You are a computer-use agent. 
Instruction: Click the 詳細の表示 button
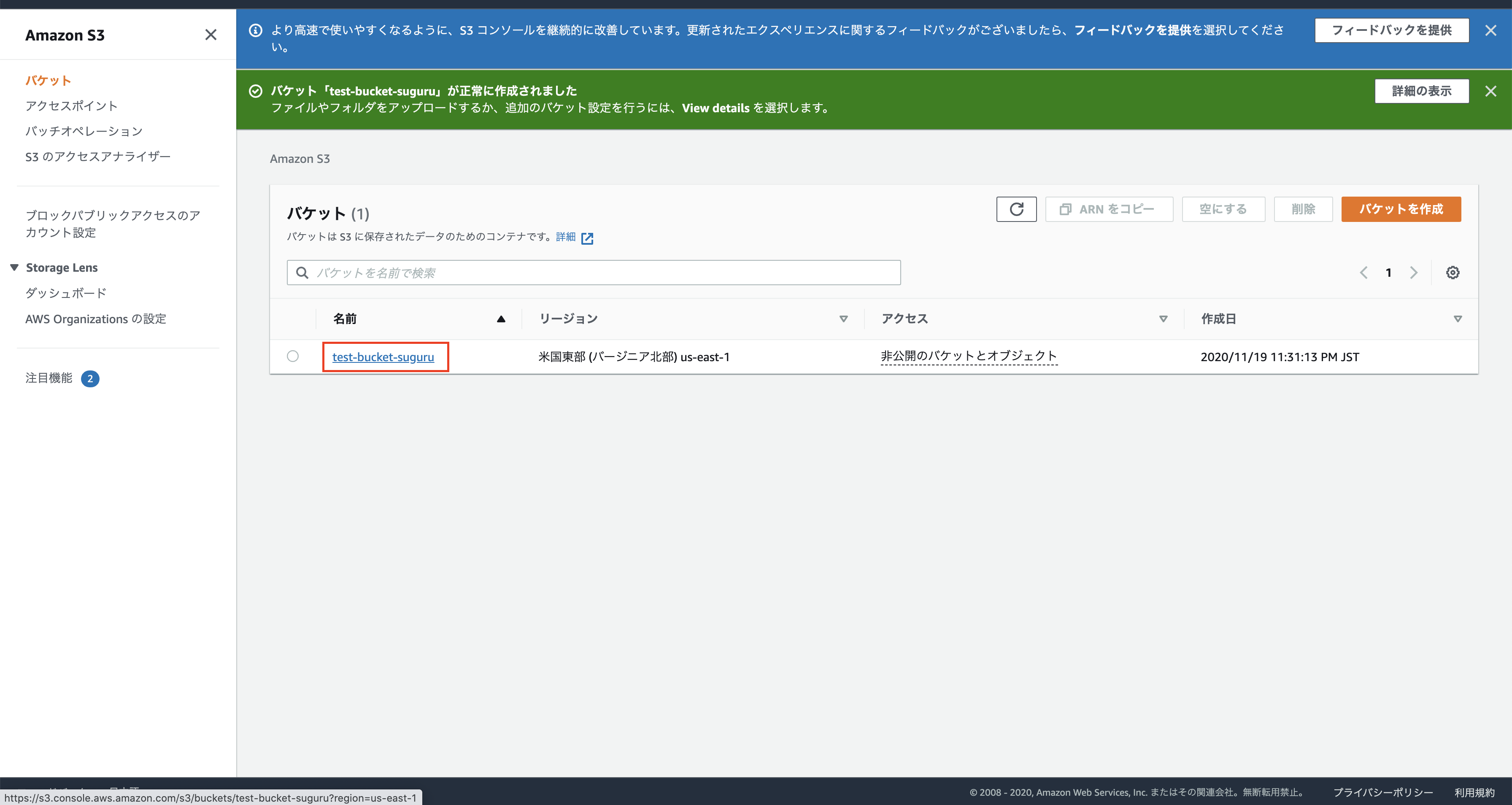click(x=1421, y=91)
